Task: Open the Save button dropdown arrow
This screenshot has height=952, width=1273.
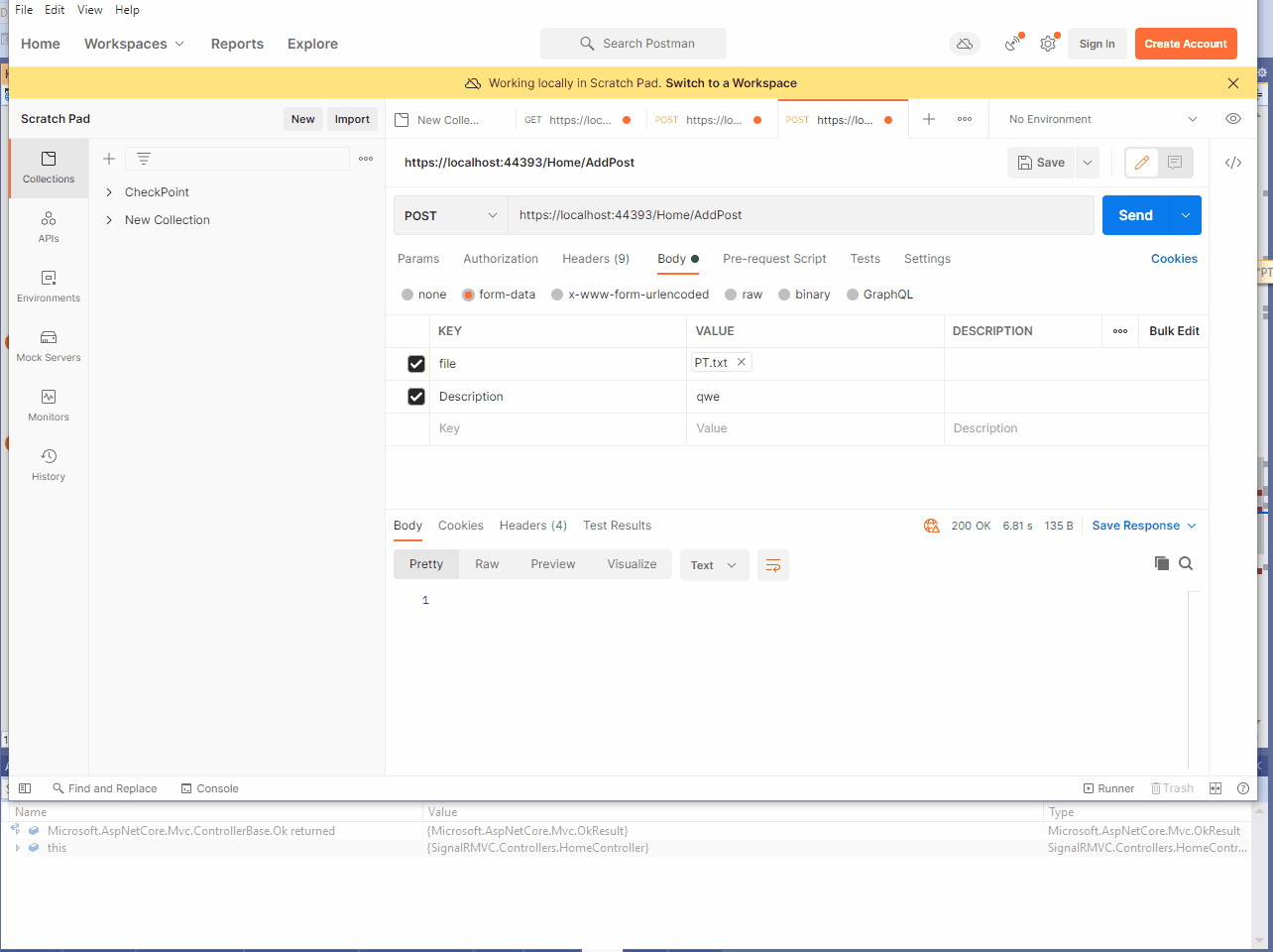Action: pyautogui.click(x=1088, y=163)
